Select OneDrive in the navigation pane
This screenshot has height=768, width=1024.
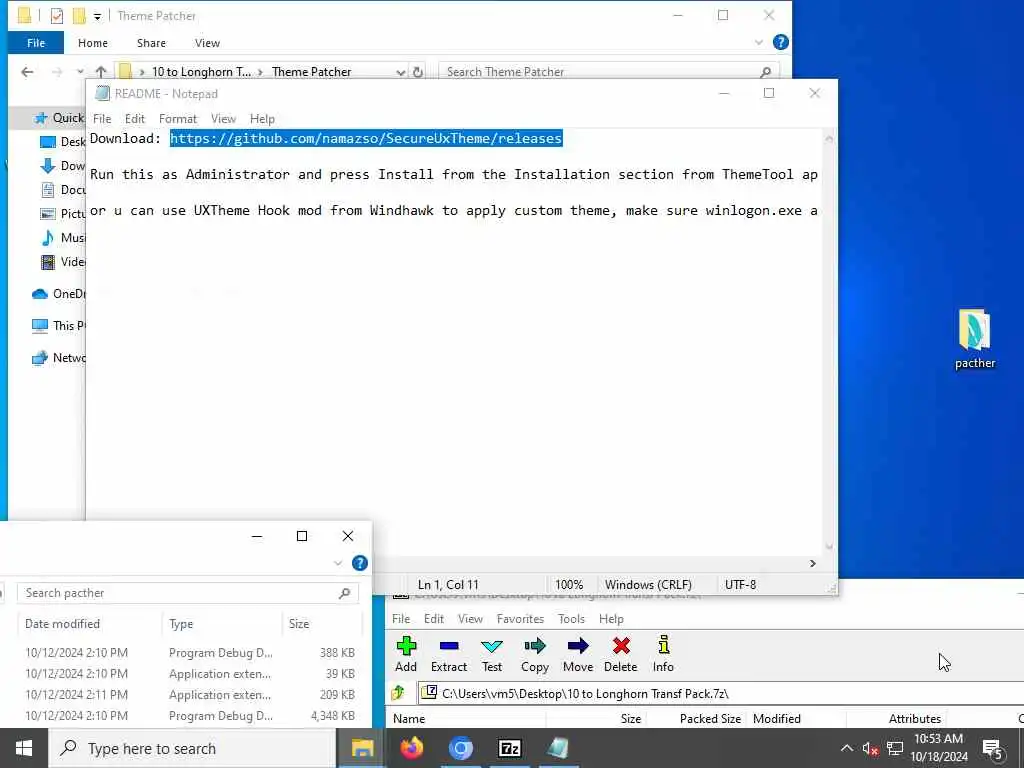(x=59, y=294)
